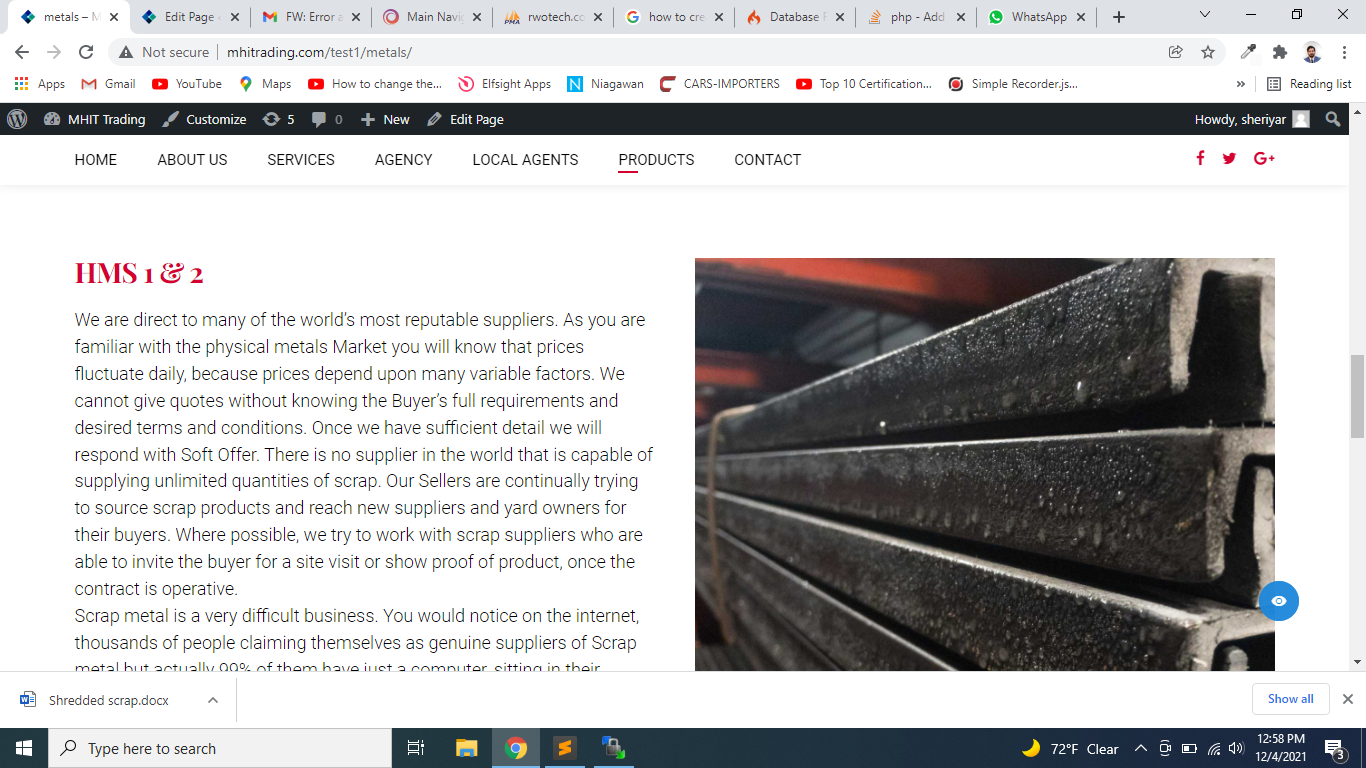Open the Google Plus social icon
This screenshot has width=1366, height=768.
coord(1264,158)
